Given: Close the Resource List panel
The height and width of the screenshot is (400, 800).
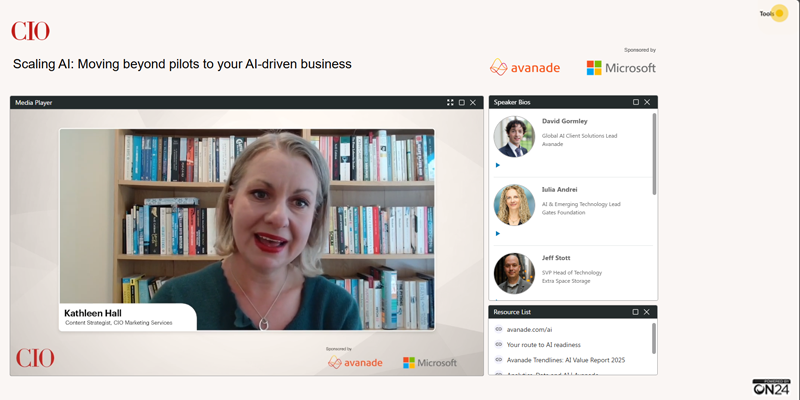Looking at the screenshot, I should 647,312.
